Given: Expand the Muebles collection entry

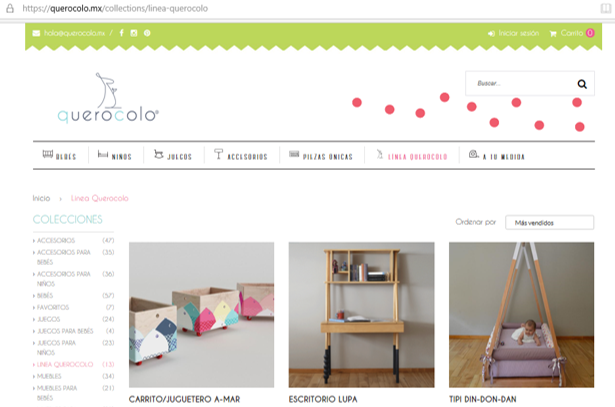Looking at the screenshot, I should (49, 376).
